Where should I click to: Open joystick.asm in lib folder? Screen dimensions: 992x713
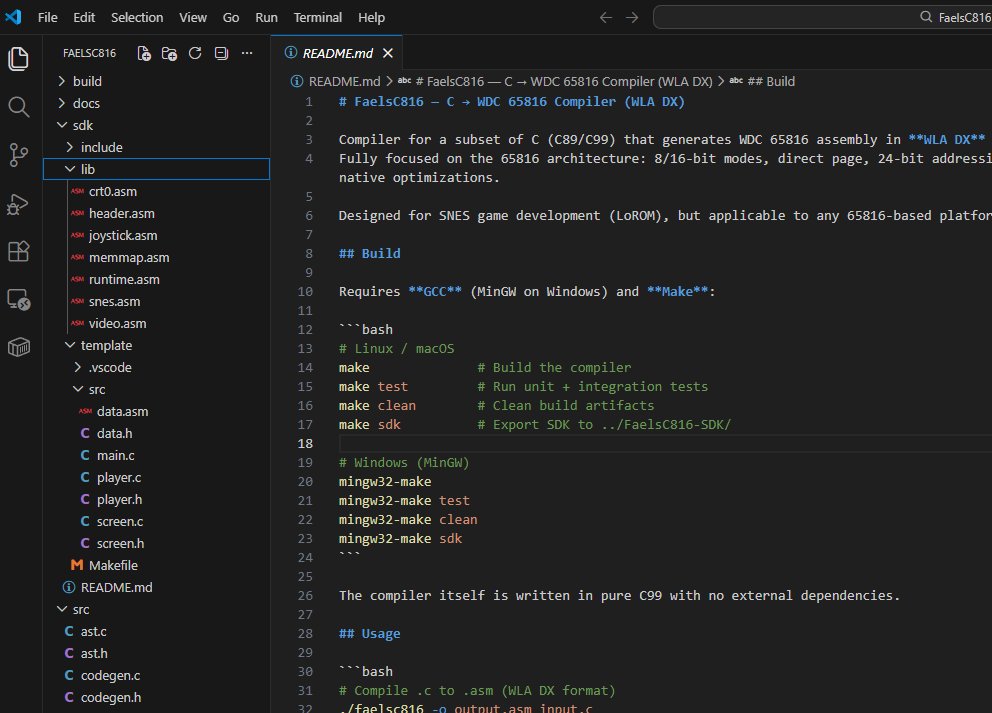click(123, 235)
